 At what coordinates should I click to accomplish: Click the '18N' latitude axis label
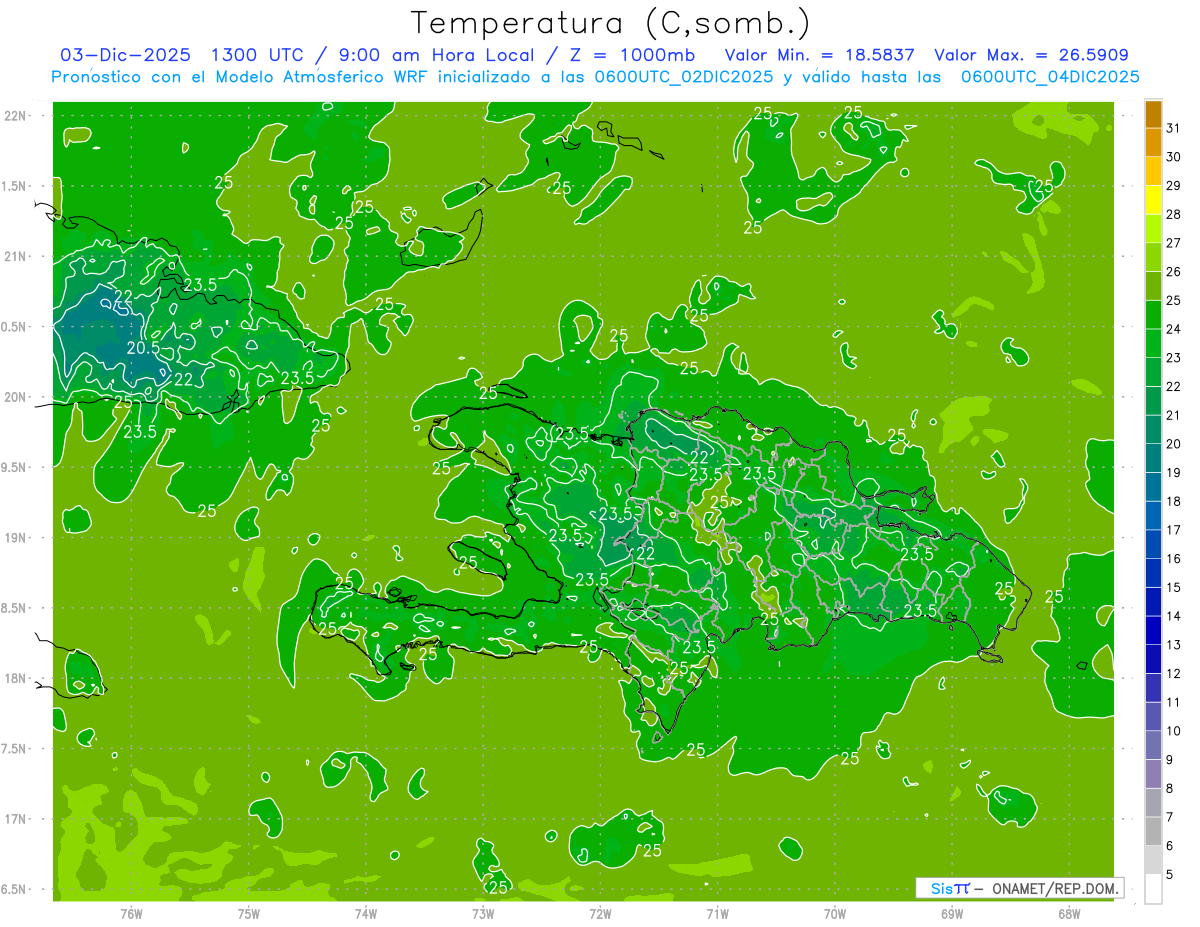pyautogui.click(x=16, y=678)
